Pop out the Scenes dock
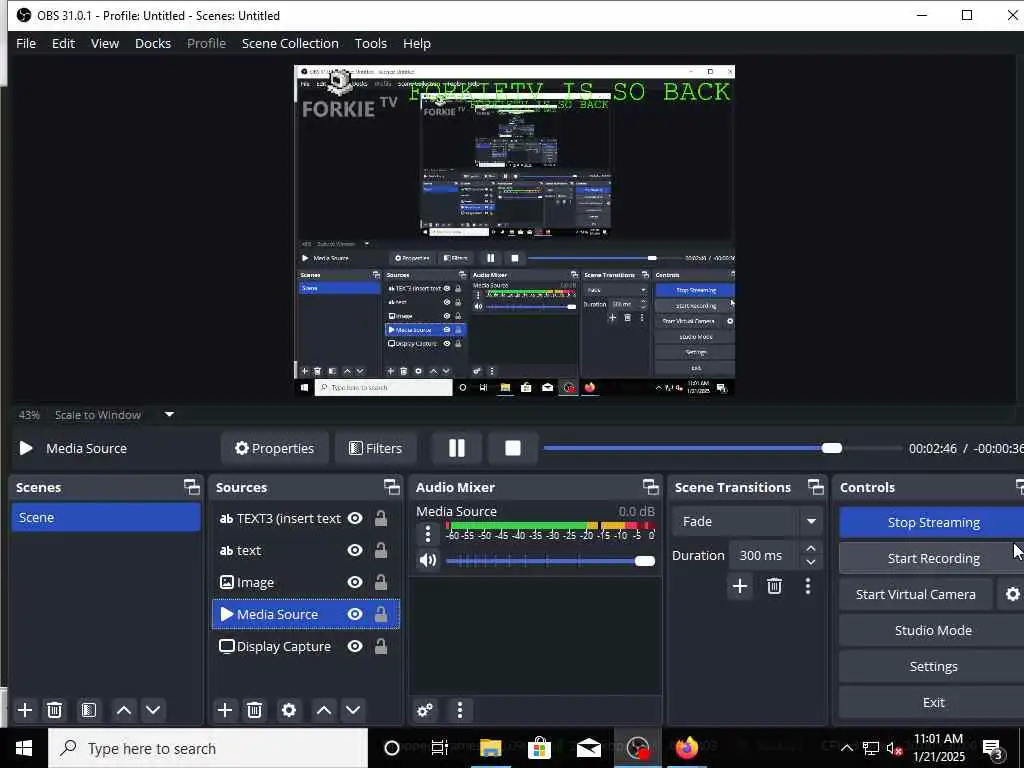Viewport: 1024px width, 768px height. 191,487
